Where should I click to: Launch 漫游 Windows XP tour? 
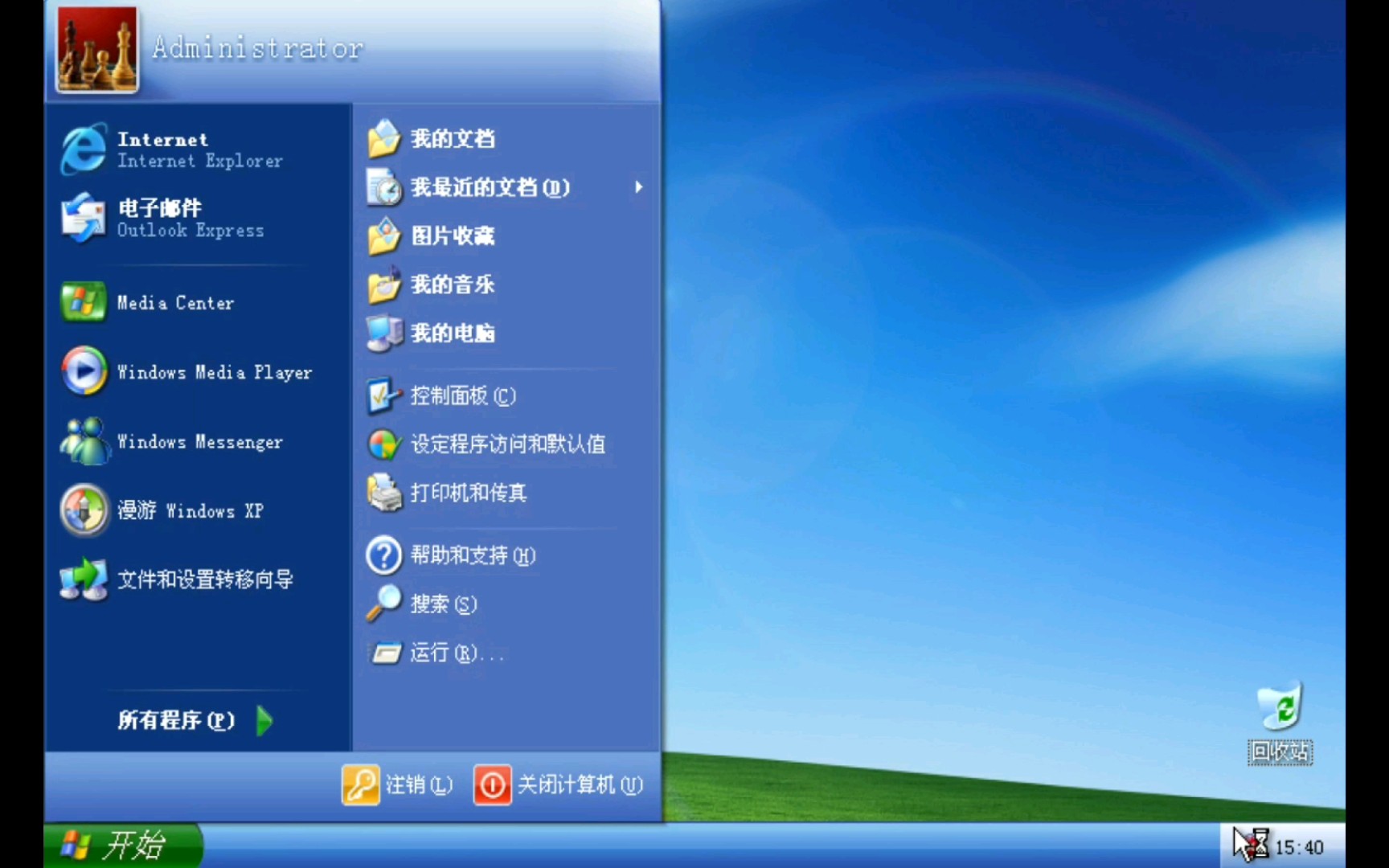189,510
